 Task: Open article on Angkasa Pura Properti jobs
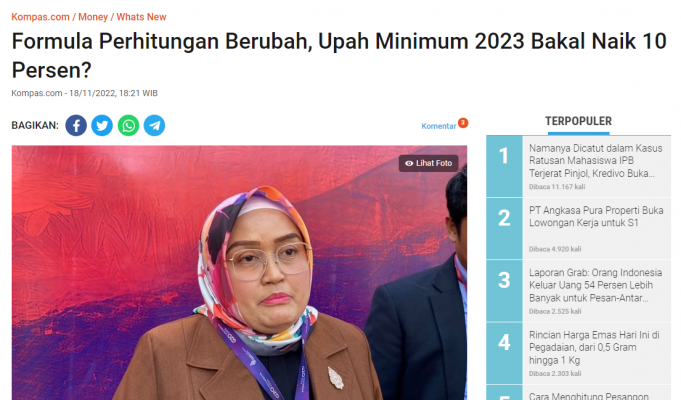(x=596, y=216)
